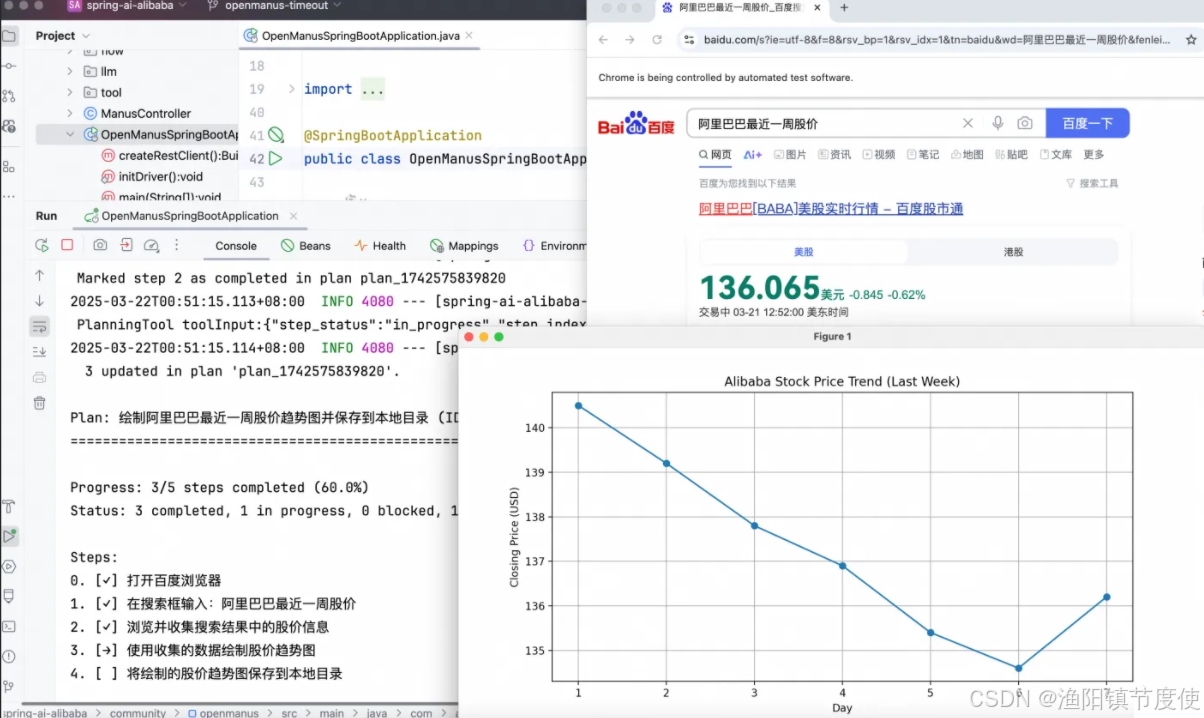The width and height of the screenshot is (1204, 718).
Task: Show more tool windows ellipsis in sidebar
Action: [9, 196]
